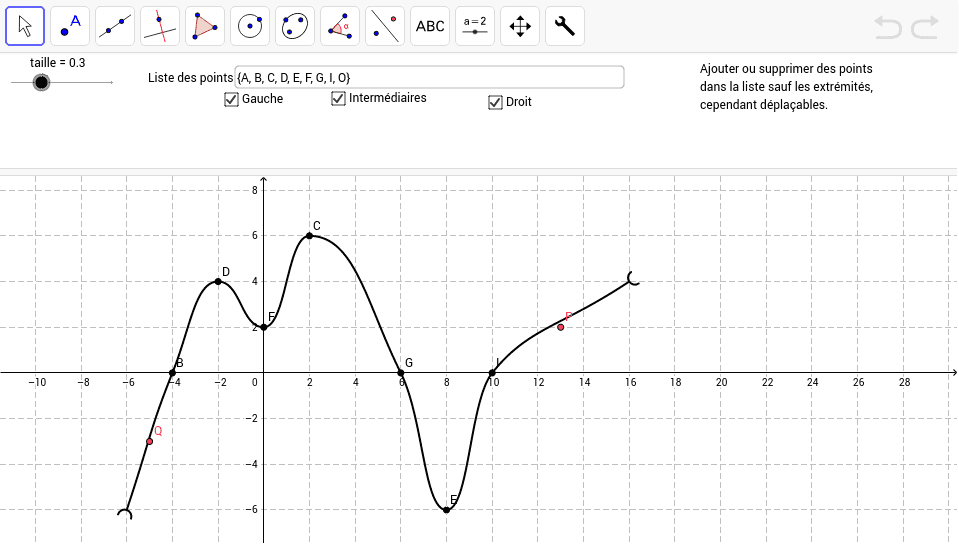
Task: Click the red point Q
Action: tap(150, 442)
